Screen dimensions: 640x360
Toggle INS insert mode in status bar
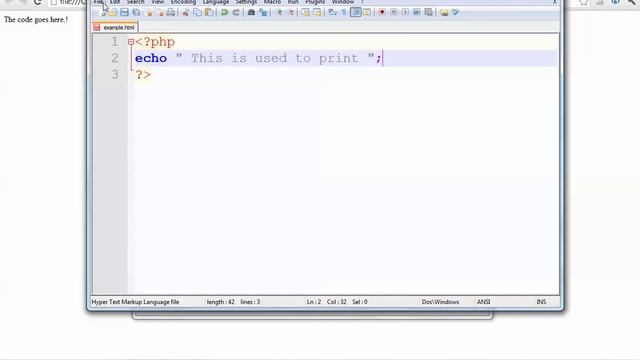pos(541,302)
